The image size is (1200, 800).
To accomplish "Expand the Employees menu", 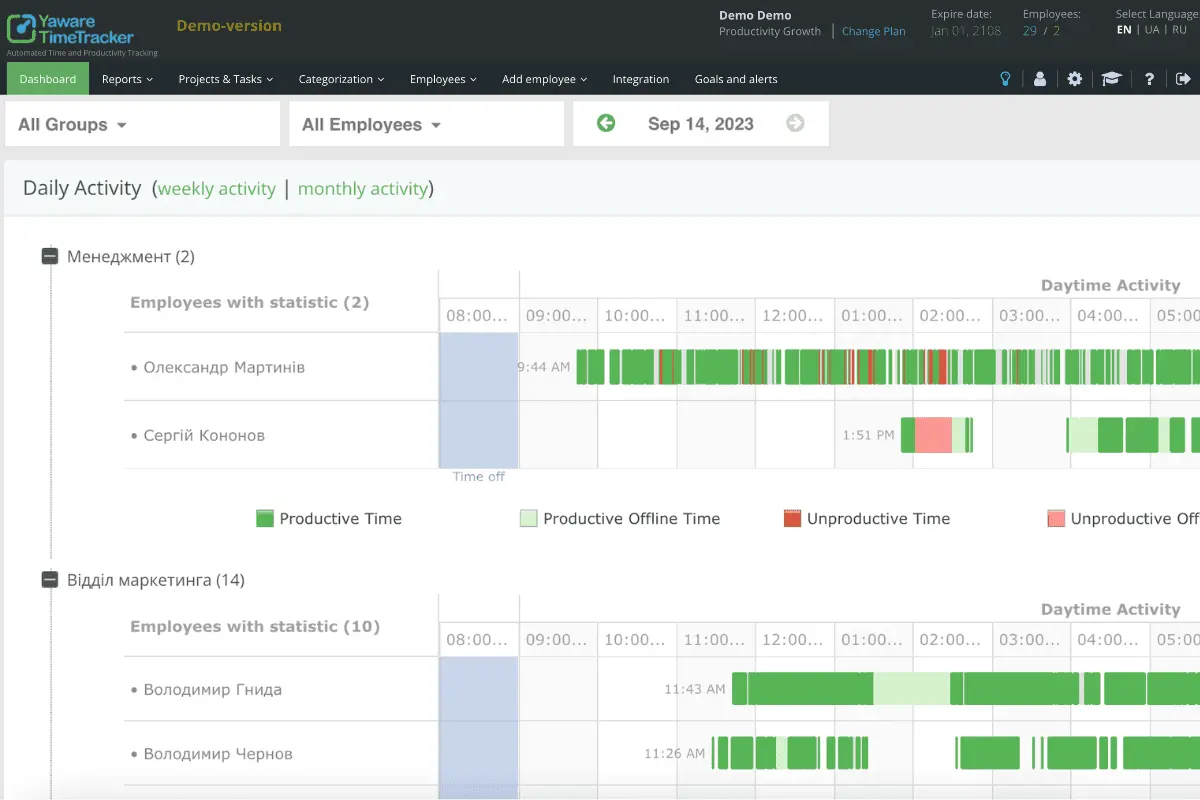I will pyautogui.click(x=443, y=79).
